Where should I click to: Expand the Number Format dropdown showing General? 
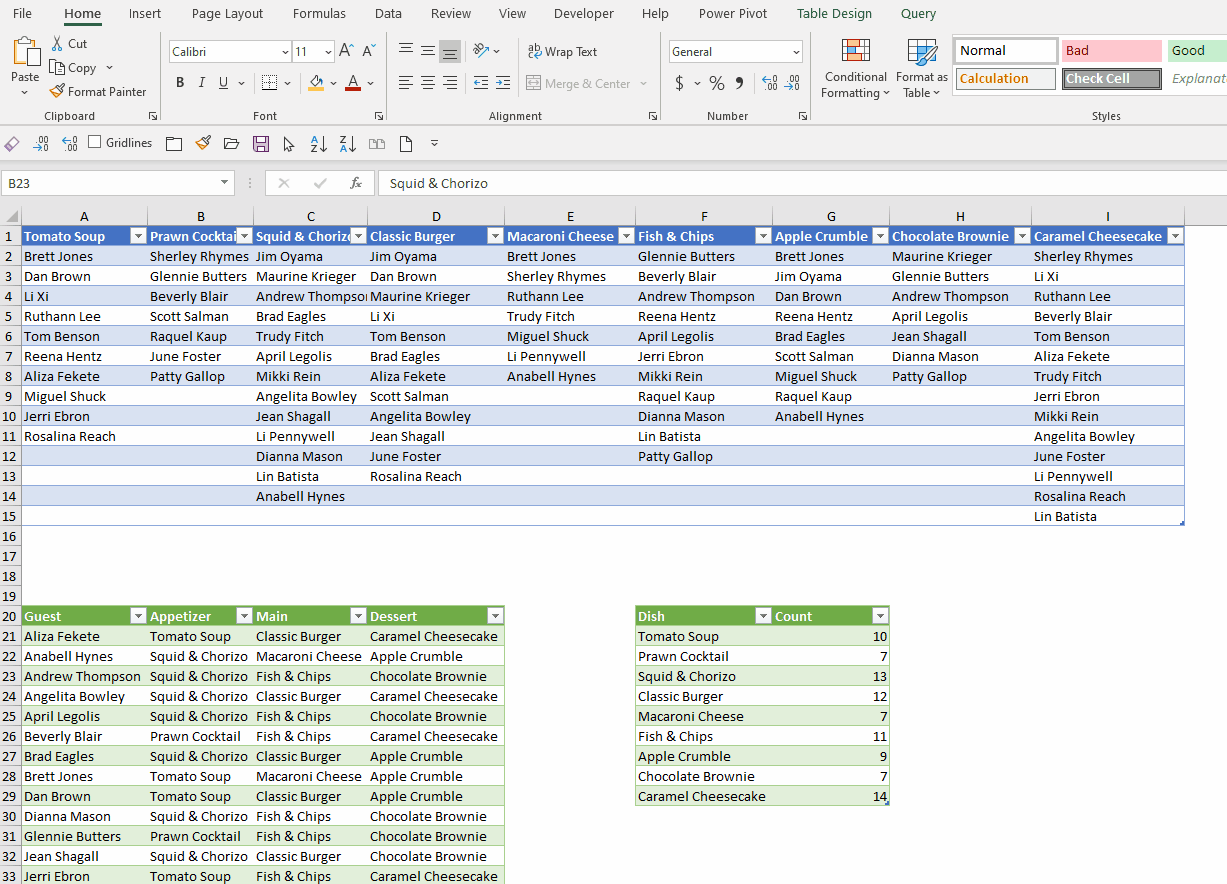coord(796,52)
